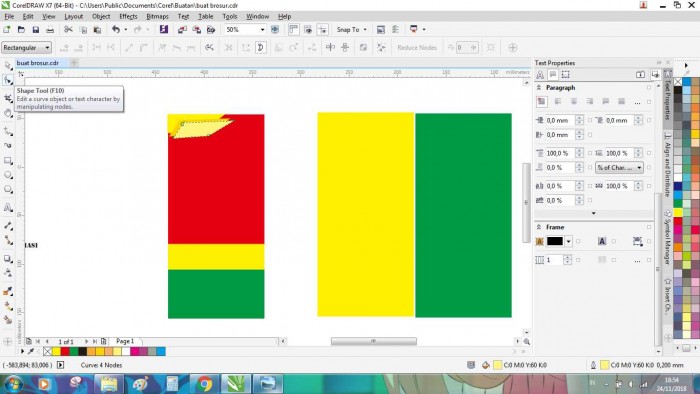Switch to Align and Distribute docker tab

tap(668, 165)
